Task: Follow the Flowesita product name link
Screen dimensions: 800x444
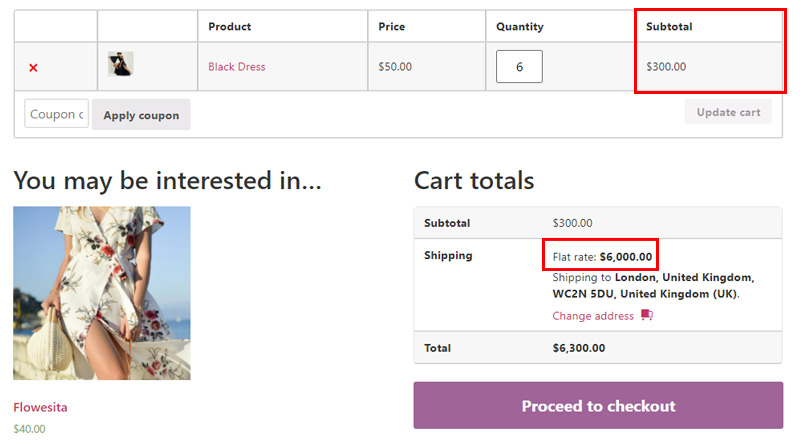Action: (x=40, y=407)
